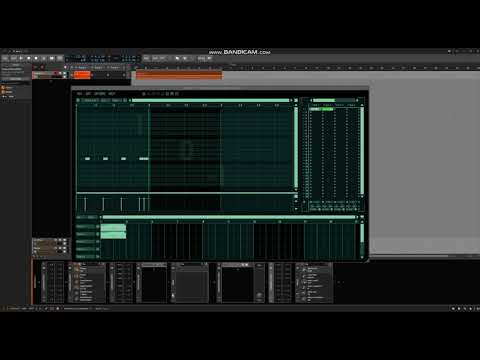
Task: Click the song sequencer horizontal scrollbar
Action: pyautogui.click(x=229, y=217)
